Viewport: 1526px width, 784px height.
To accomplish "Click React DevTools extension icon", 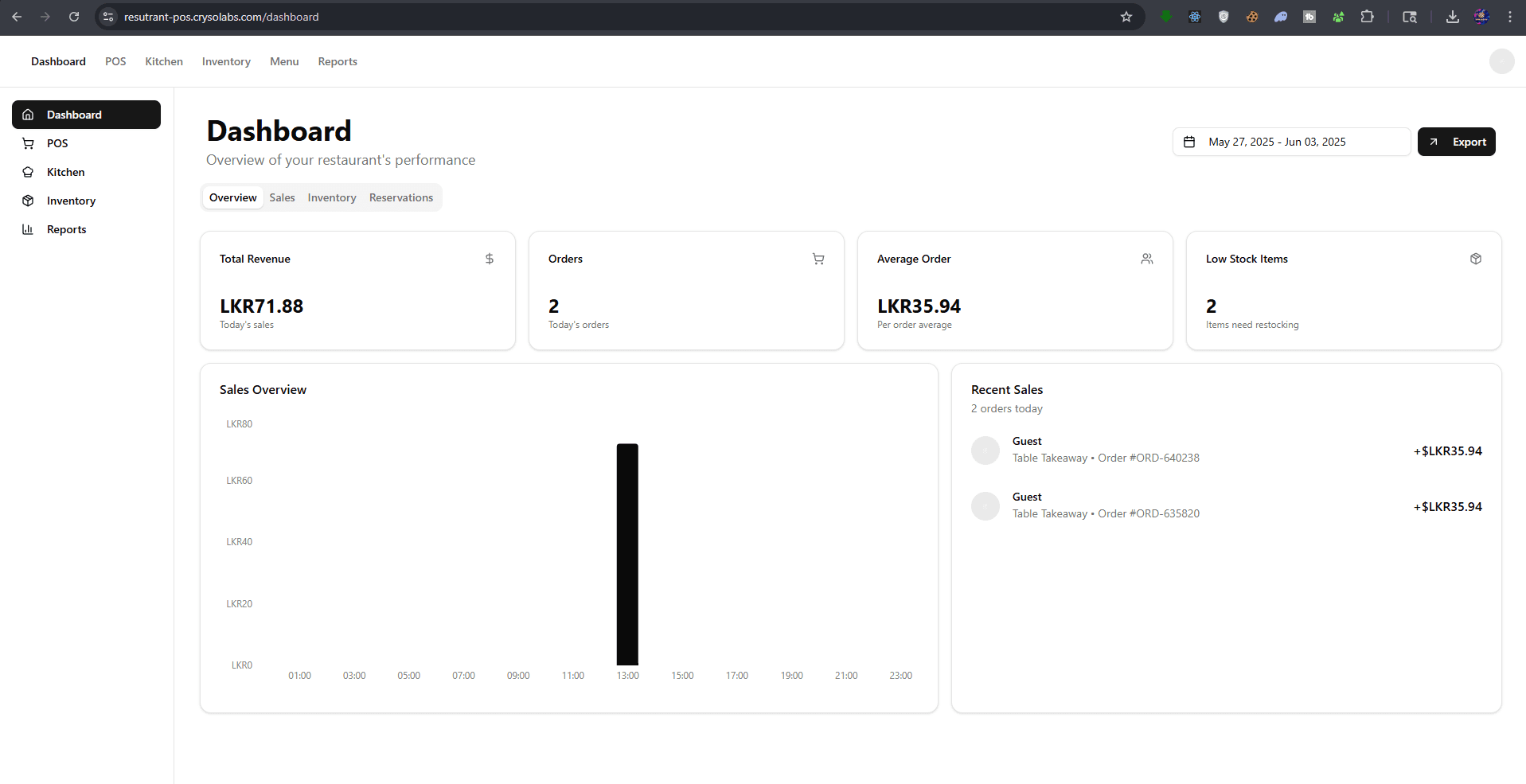I will tap(1195, 17).
